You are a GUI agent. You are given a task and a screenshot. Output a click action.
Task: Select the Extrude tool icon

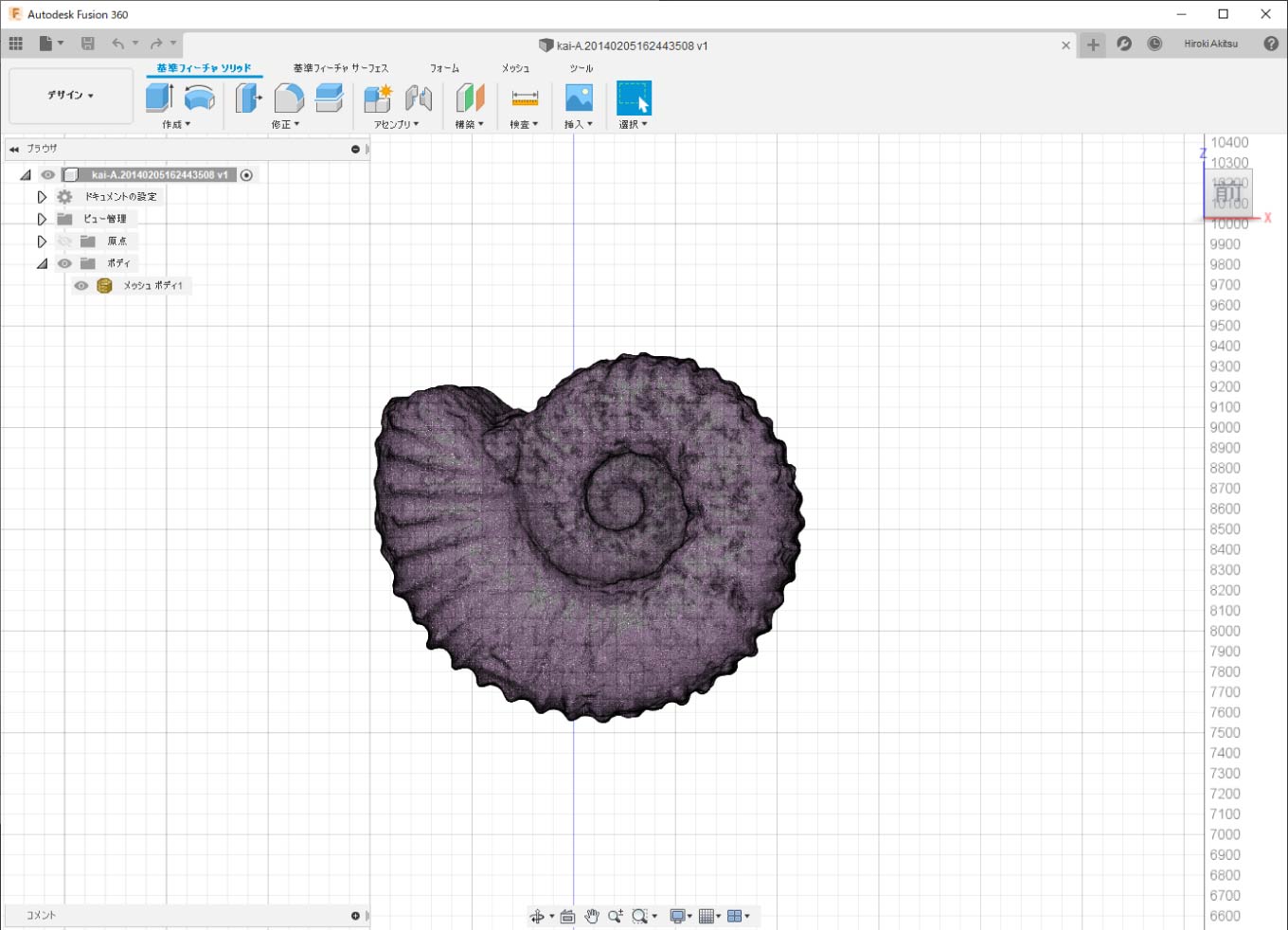(x=159, y=98)
